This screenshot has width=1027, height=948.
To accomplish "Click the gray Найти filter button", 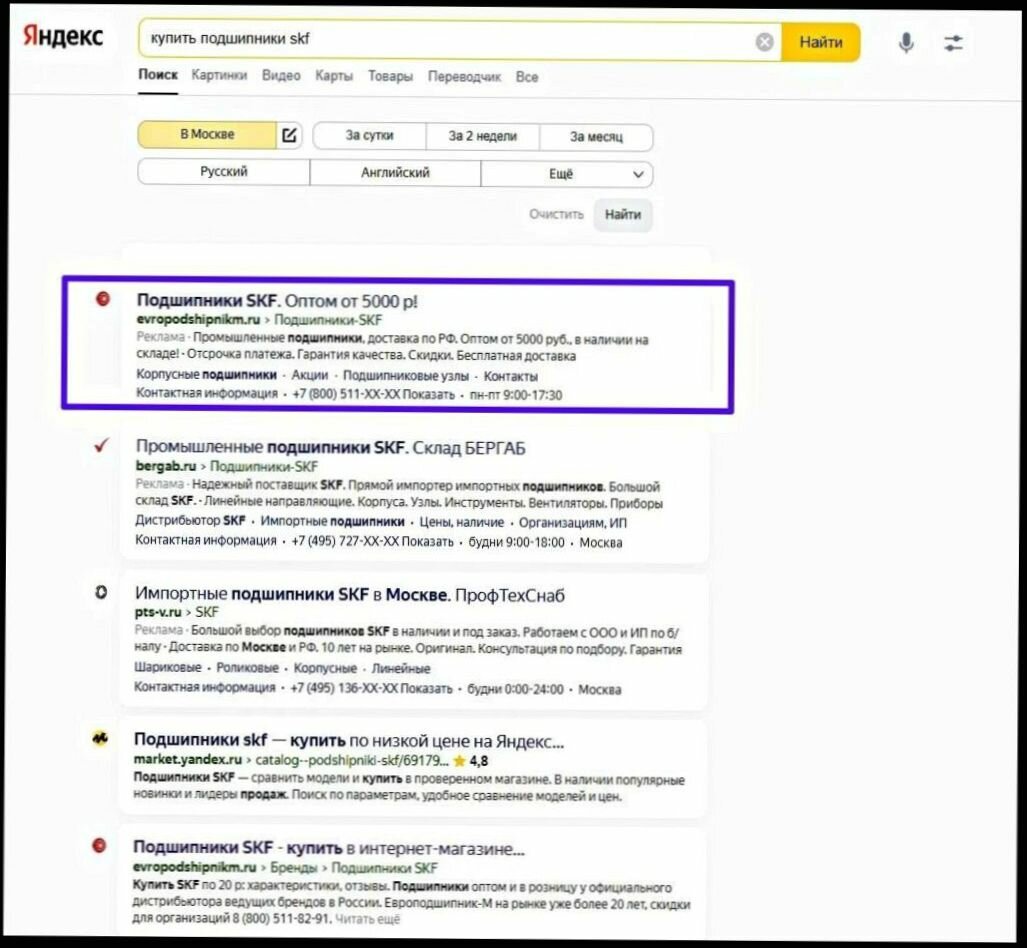I will click(623, 215).
